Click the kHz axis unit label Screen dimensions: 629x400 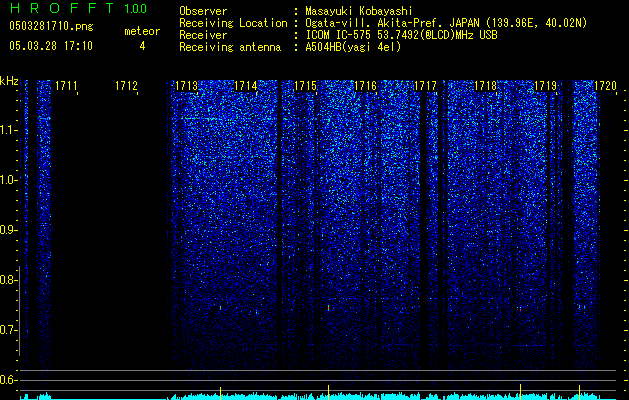point(9,81)
